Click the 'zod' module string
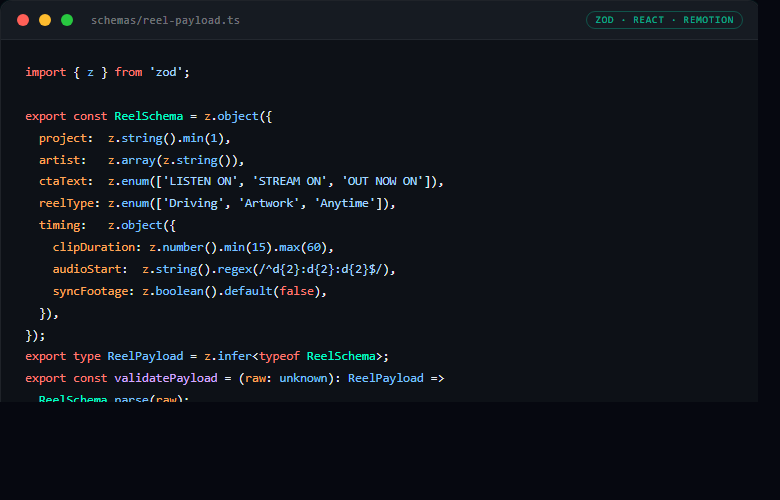 pos(166,72)
